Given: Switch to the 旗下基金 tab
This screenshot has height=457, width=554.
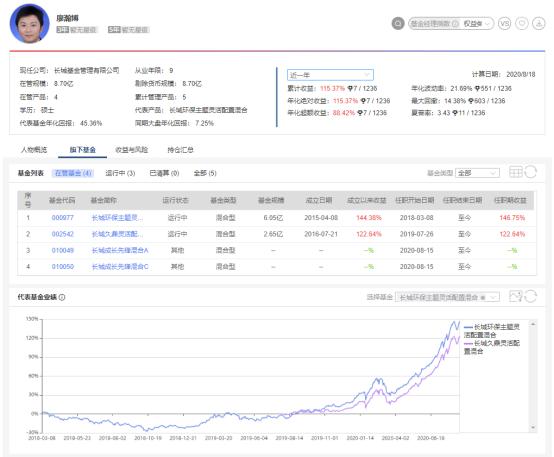Looking at the screenshot, I should 83,150.
